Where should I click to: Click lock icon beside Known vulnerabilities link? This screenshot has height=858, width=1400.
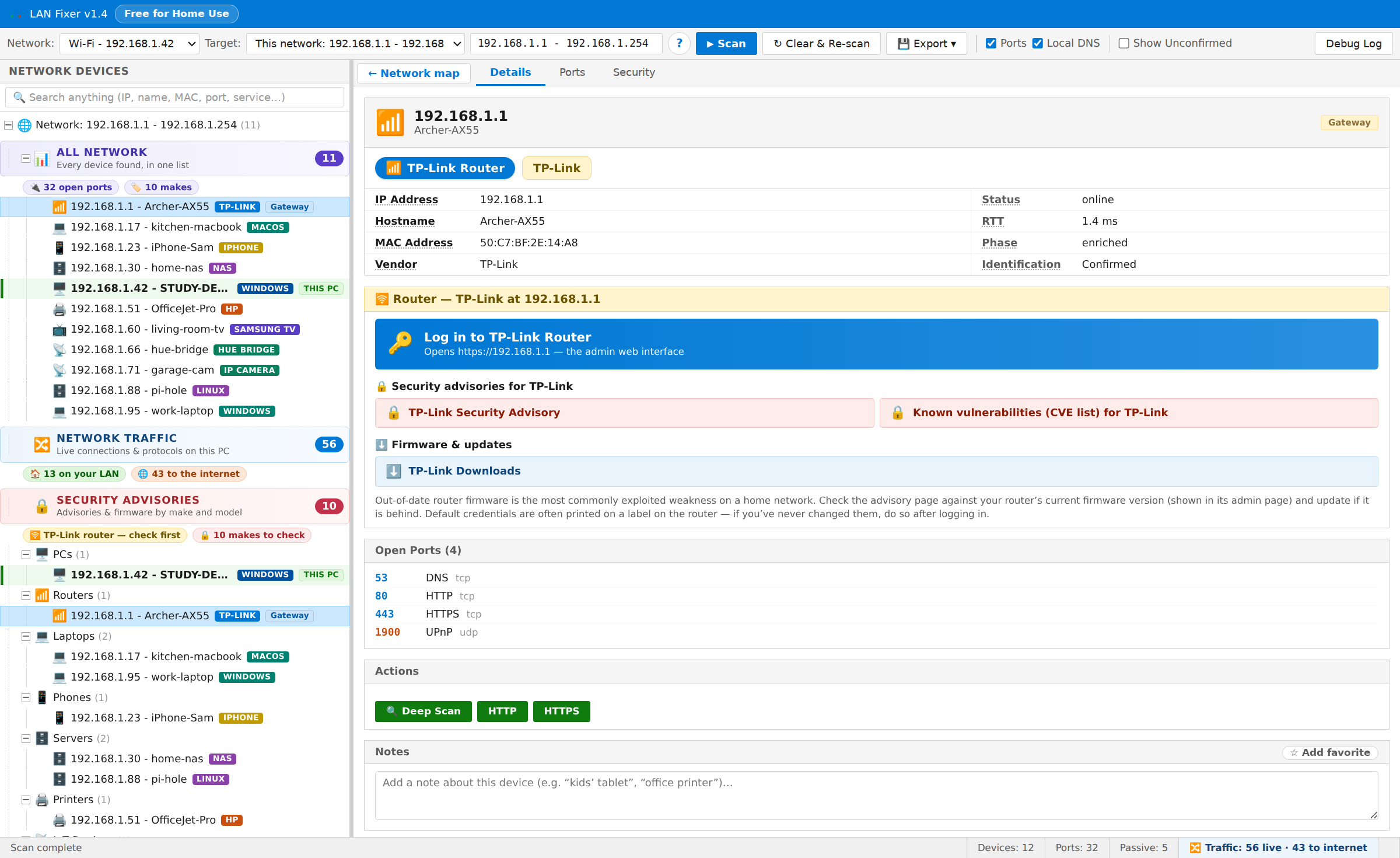[898, 413]
